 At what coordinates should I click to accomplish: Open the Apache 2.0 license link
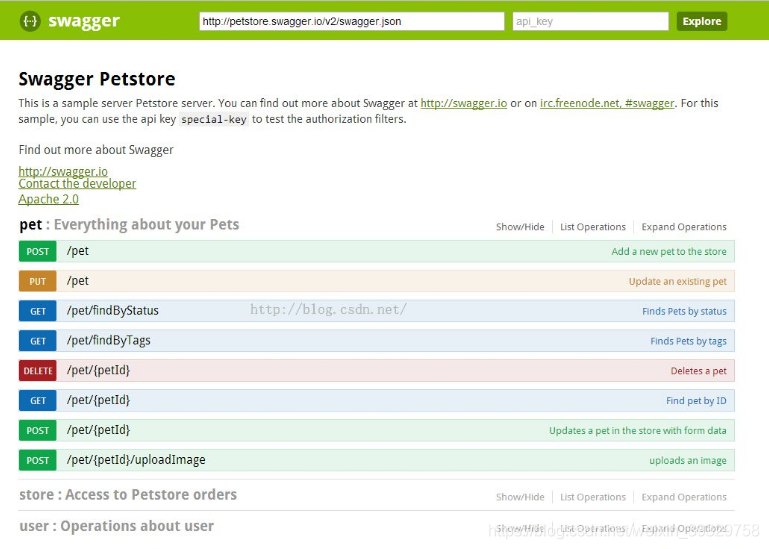click(49, 199)
